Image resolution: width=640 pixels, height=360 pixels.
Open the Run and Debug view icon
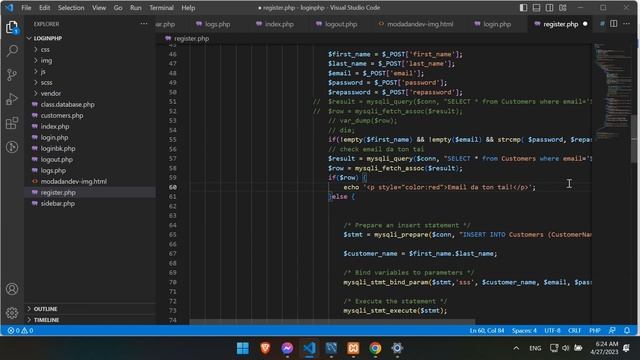tap(12, 99)
